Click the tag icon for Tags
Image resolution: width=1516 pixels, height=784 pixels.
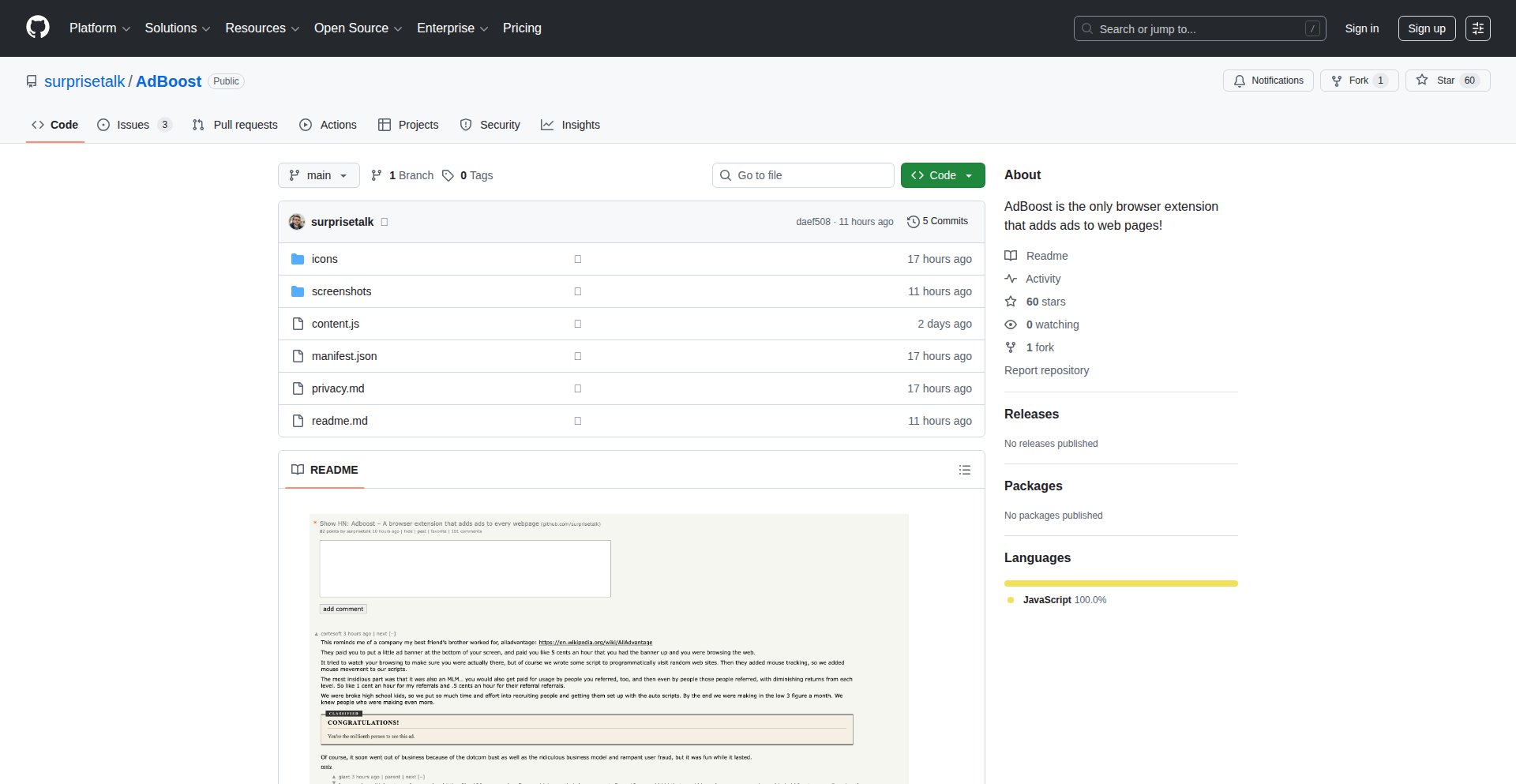pyautogui.click(x=448, y=175)
